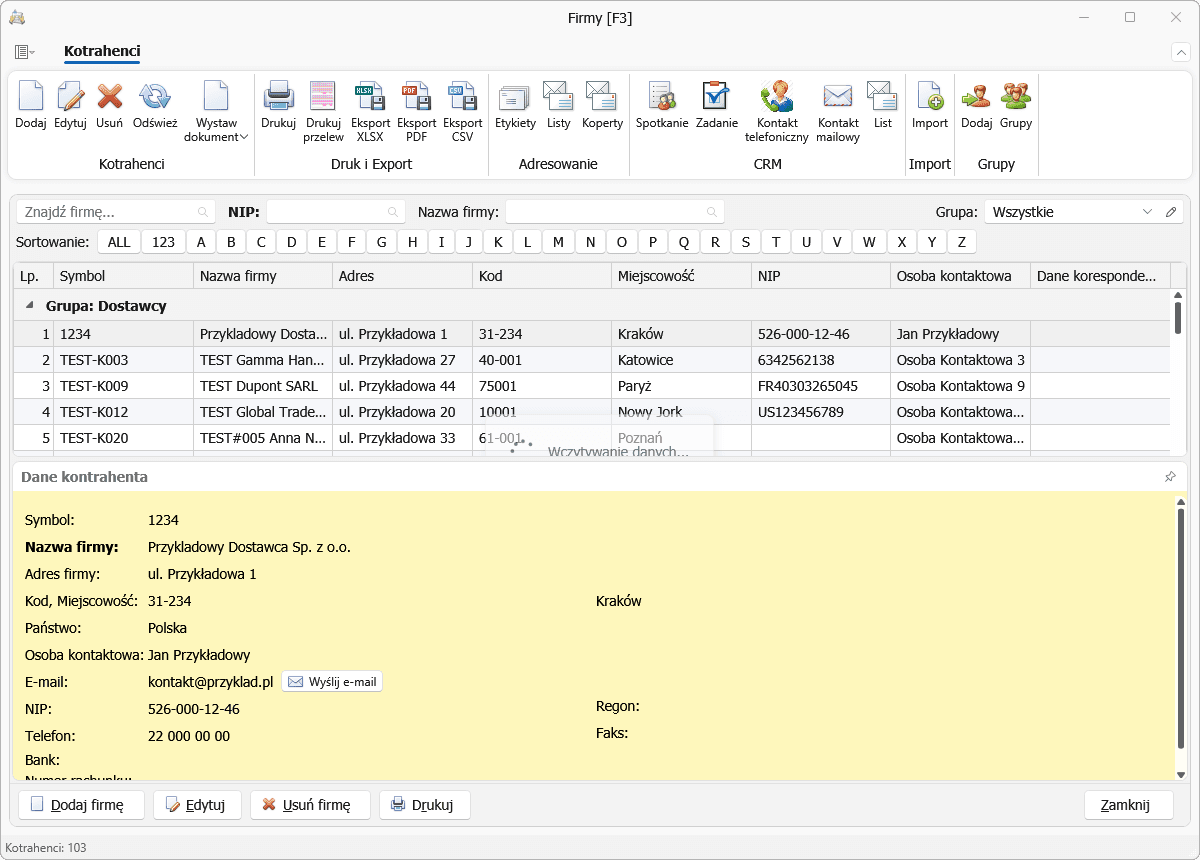Image resolution: width=1200 pixels, height=860 pixels.
Task: Click the Katowice cell
Action: tap(681, 360)
